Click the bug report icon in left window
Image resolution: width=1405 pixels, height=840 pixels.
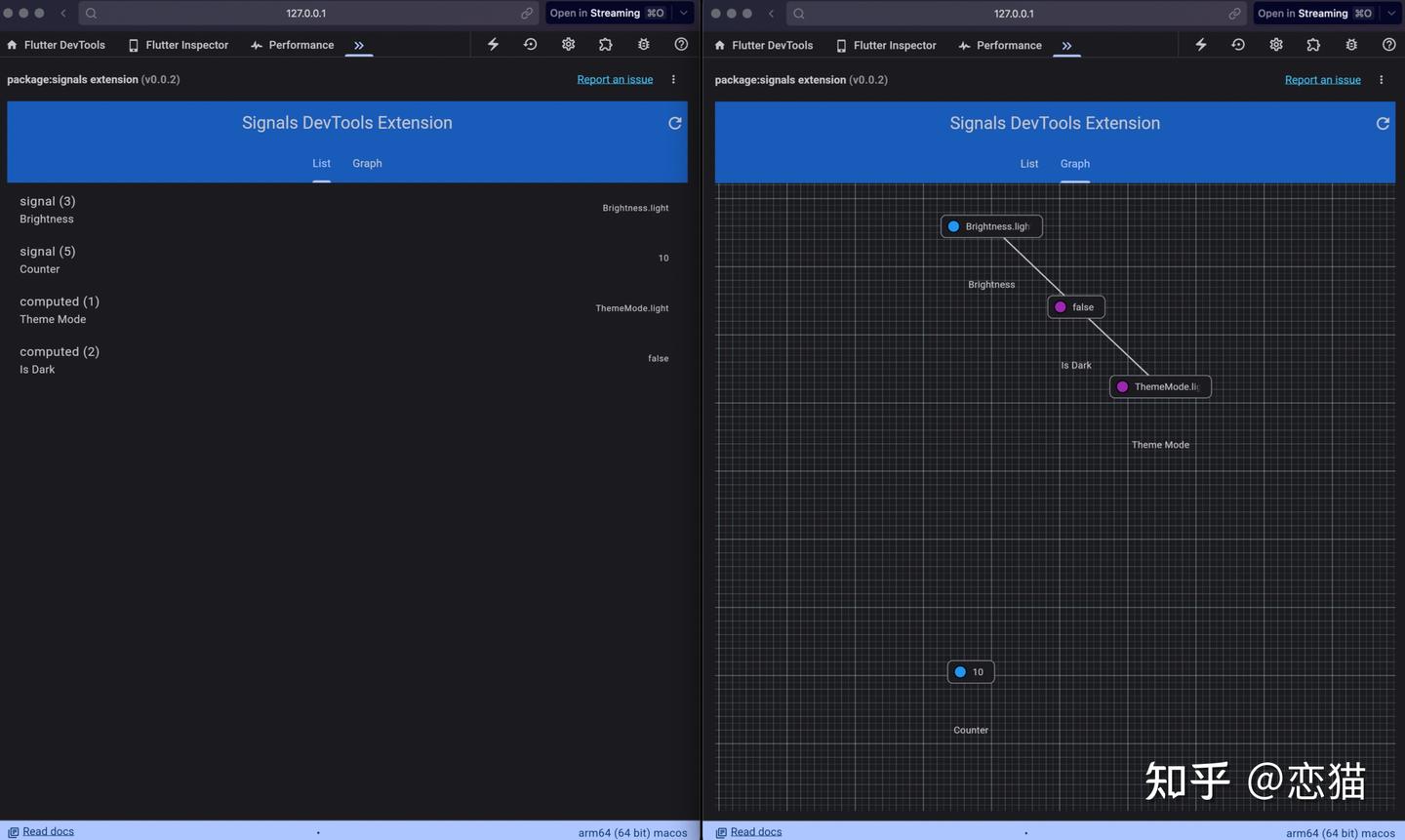coord(643,45)
